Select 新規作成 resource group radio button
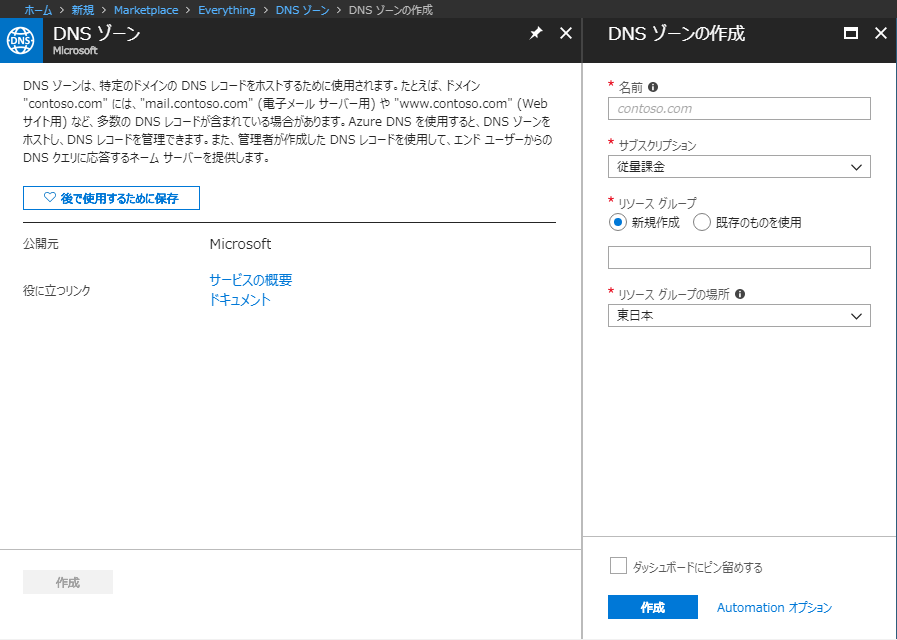 pos(618,222)
